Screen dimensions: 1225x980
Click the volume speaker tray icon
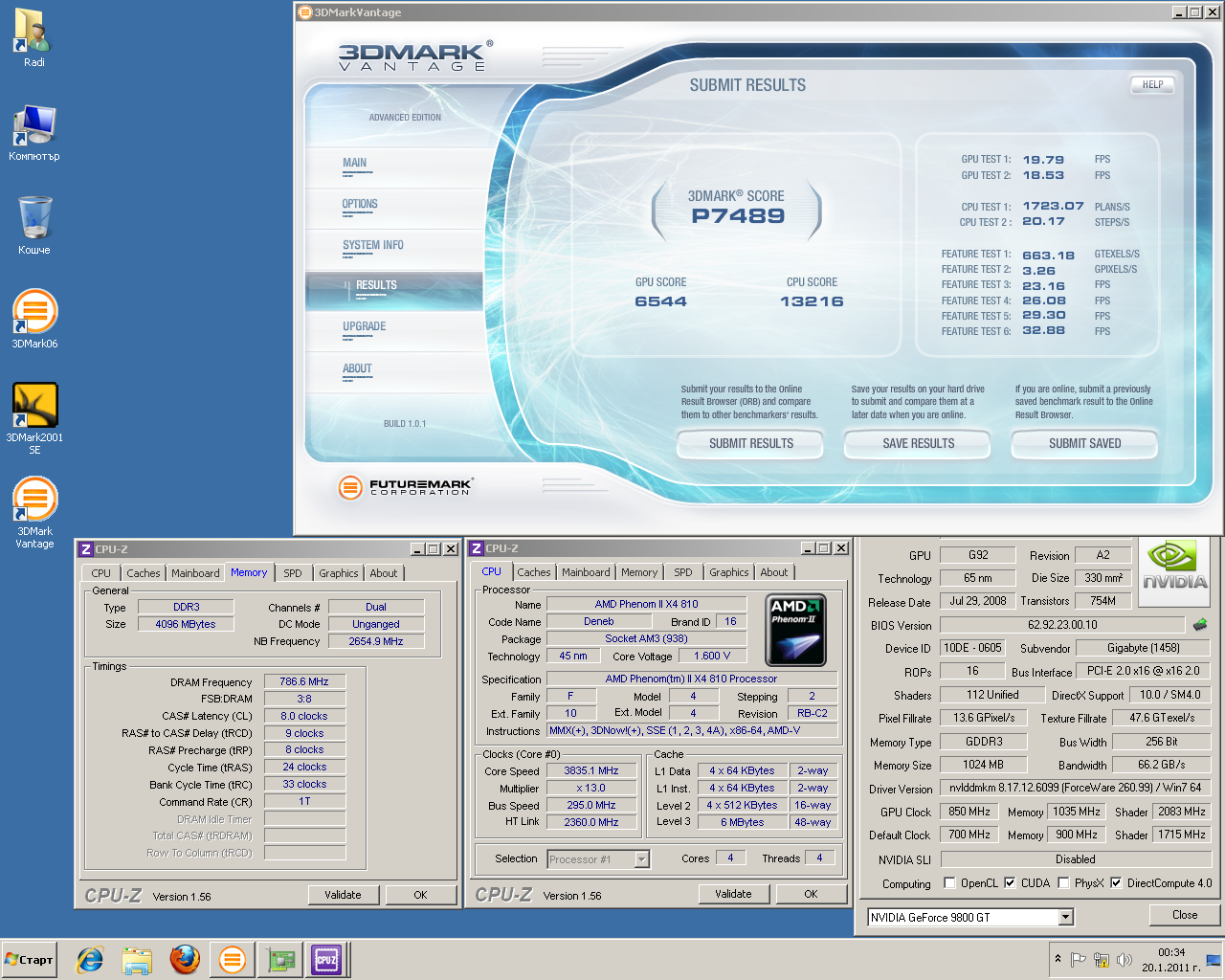click(1125, 959)
